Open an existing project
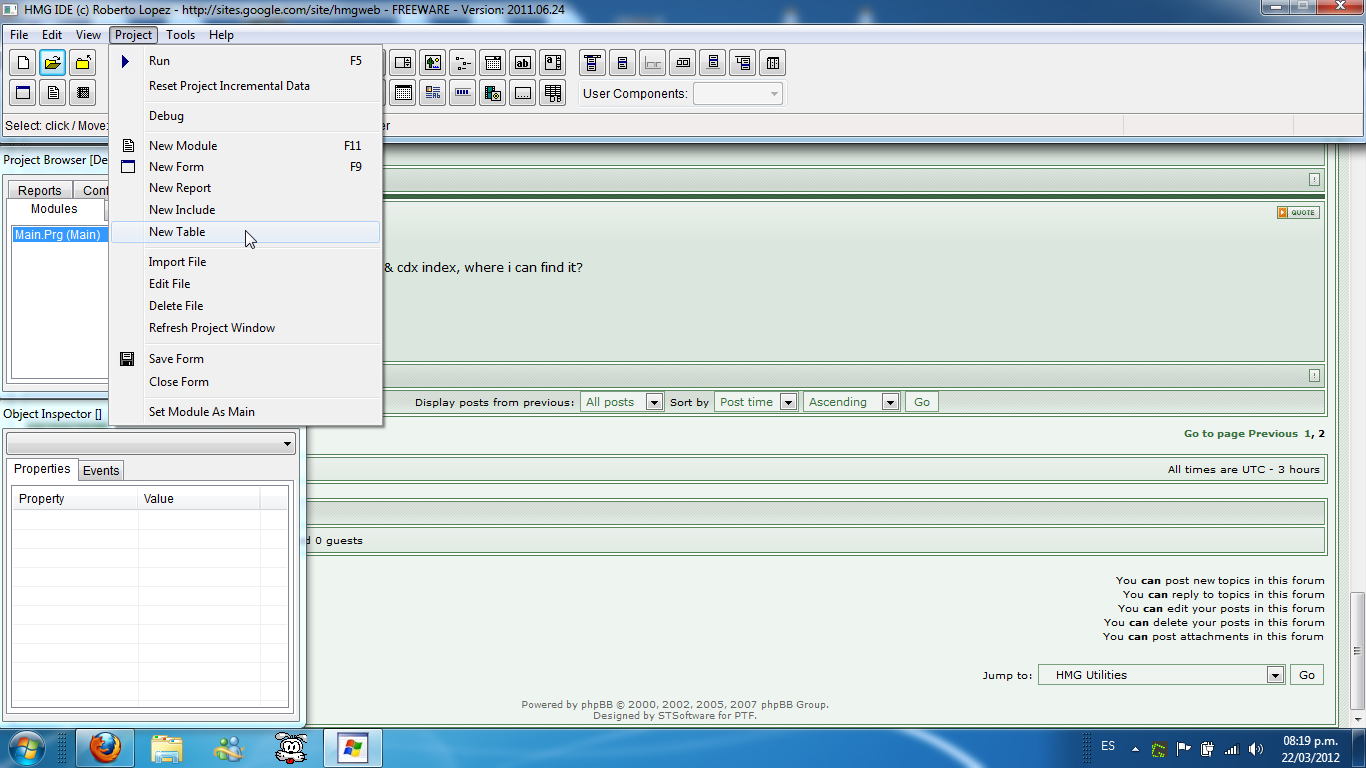1366x768 pixels. pyautogui.click(x=52, y=62)
